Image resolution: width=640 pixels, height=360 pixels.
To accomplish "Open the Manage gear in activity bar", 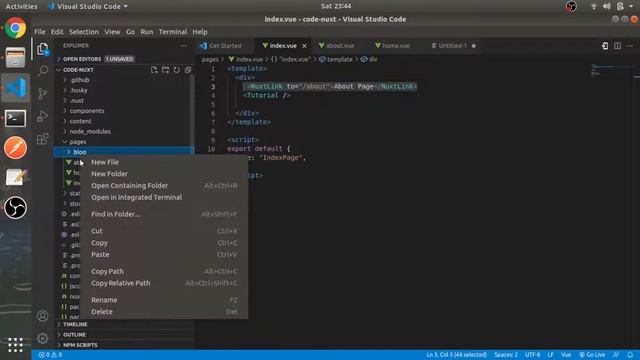I will 42,338.
